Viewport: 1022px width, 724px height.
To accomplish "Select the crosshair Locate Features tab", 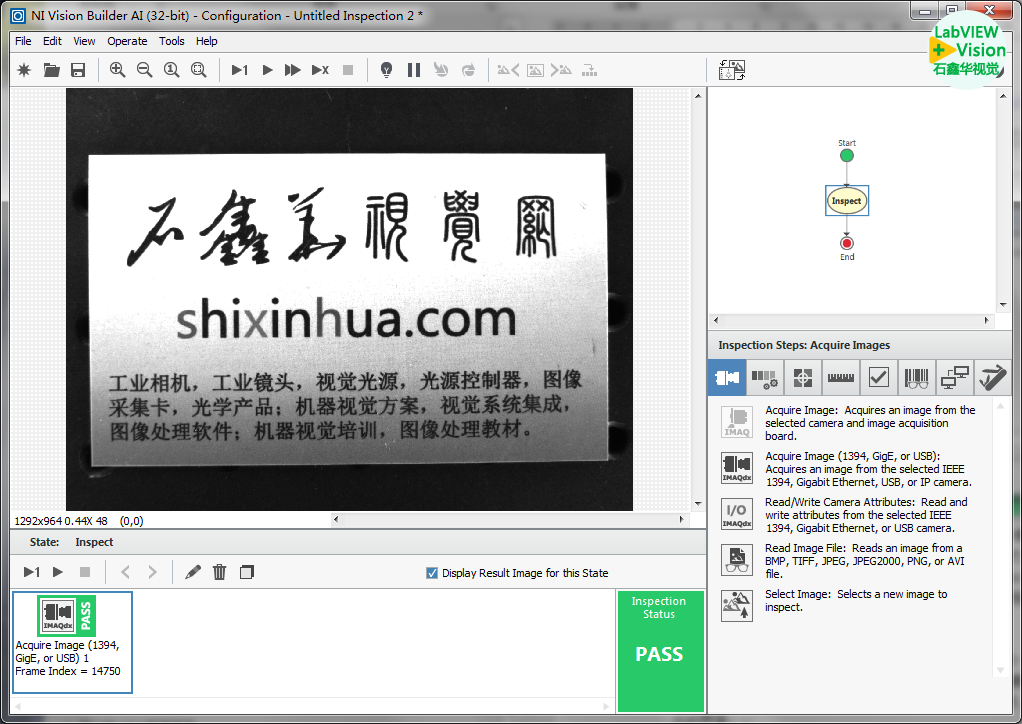I will point(802,378).
